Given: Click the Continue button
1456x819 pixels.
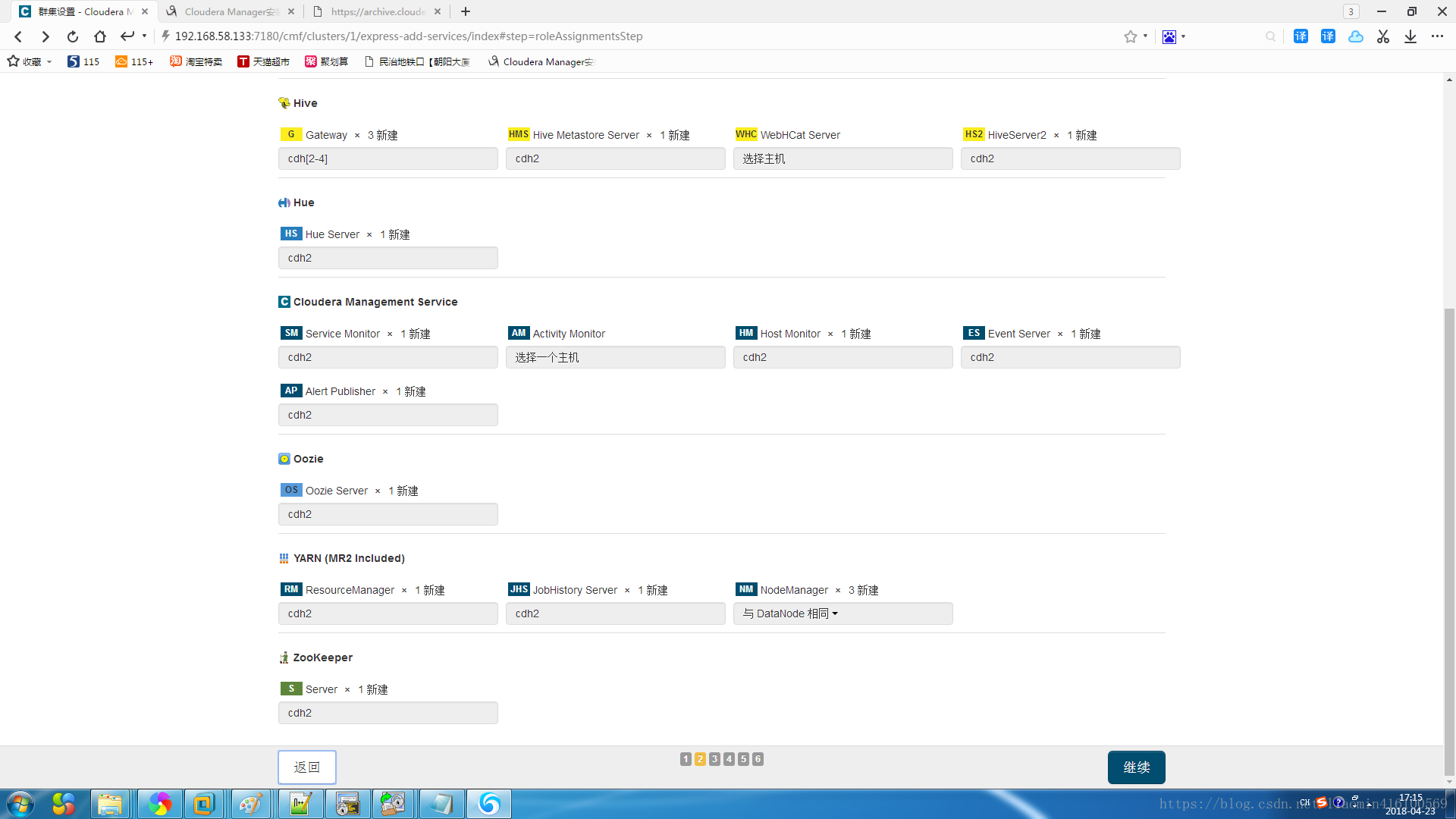Looking at the screenshot, I should 1136,767.
